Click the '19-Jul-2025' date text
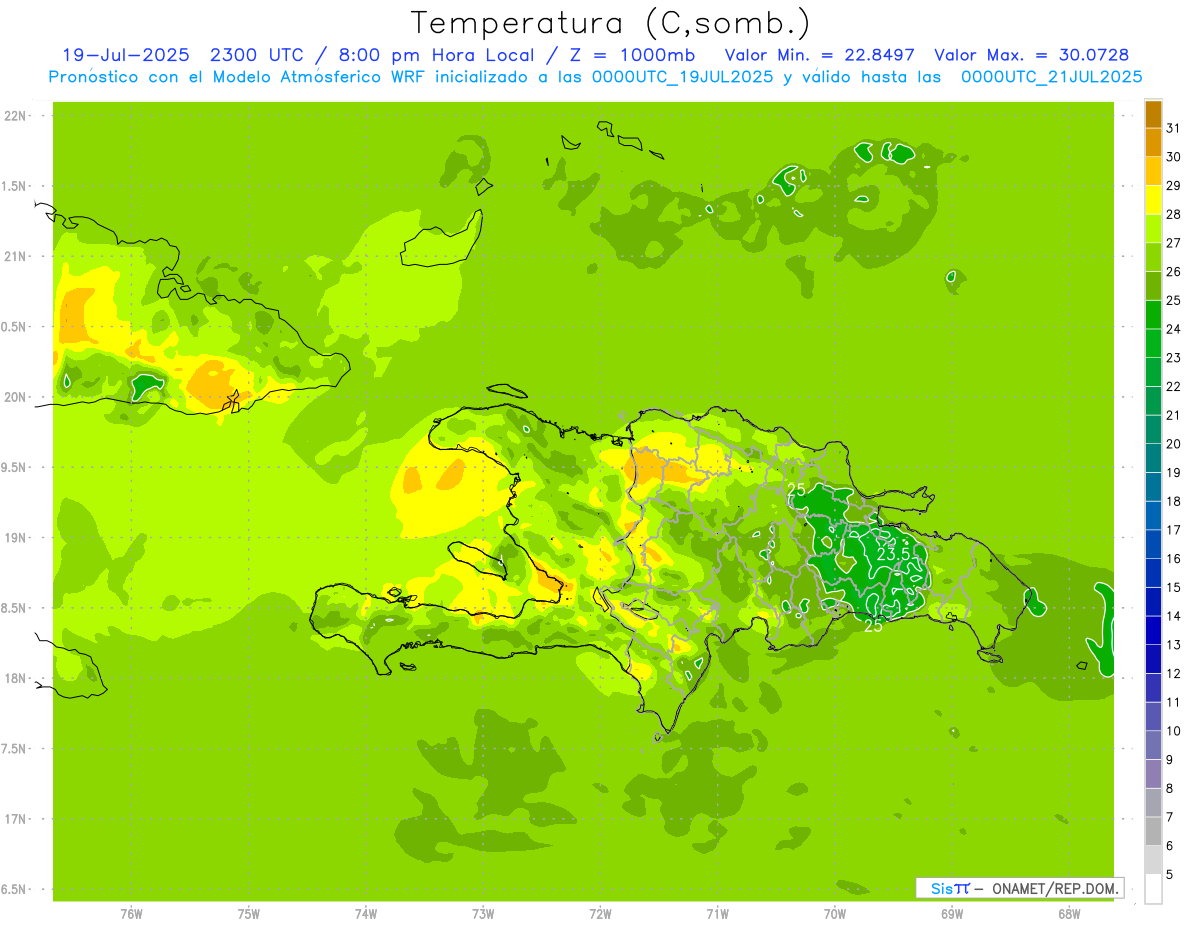The height and width of the screenshot is (927, 1200). [x=125, y=55]
